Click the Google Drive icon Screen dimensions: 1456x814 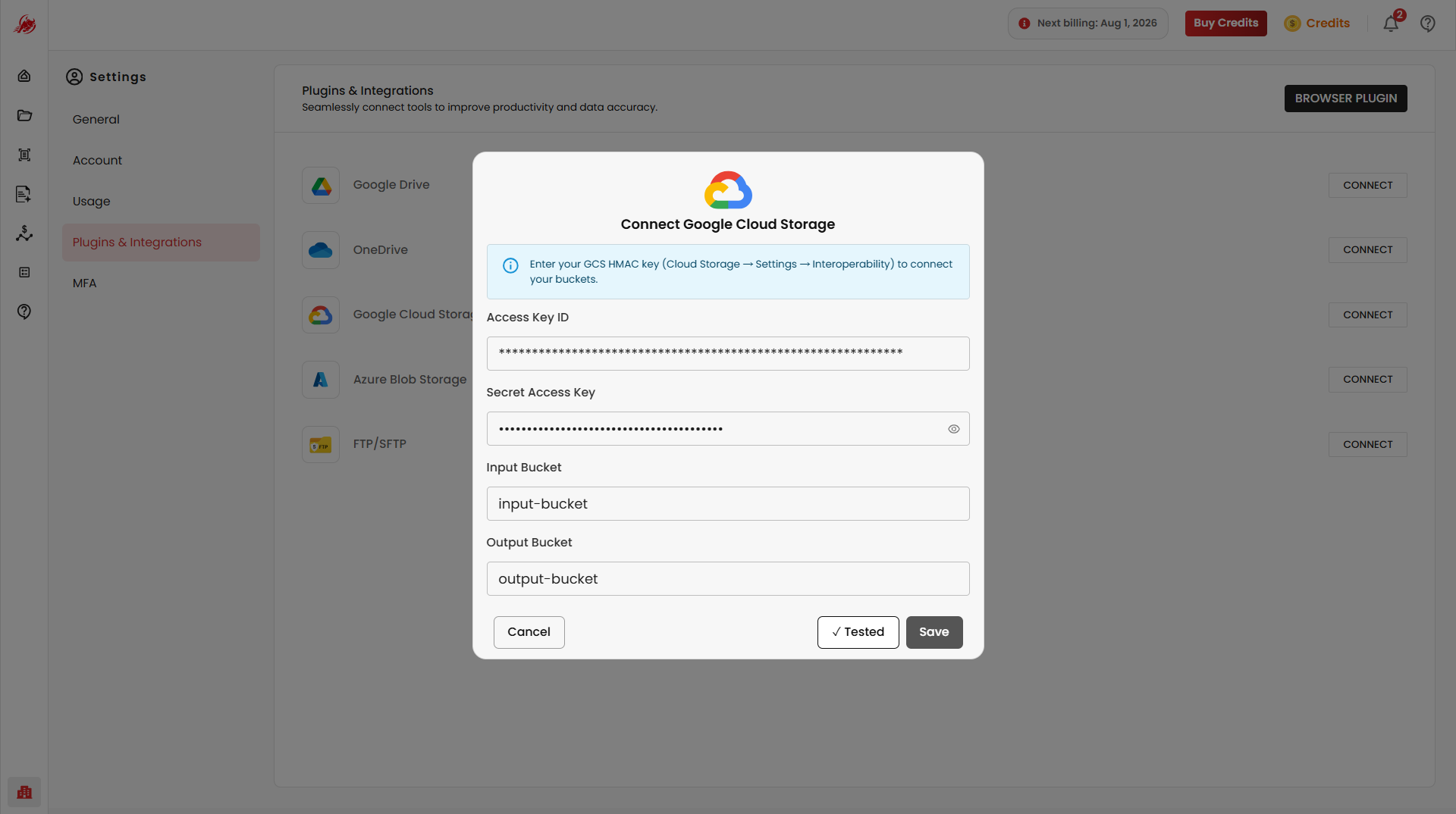(321, 185)
